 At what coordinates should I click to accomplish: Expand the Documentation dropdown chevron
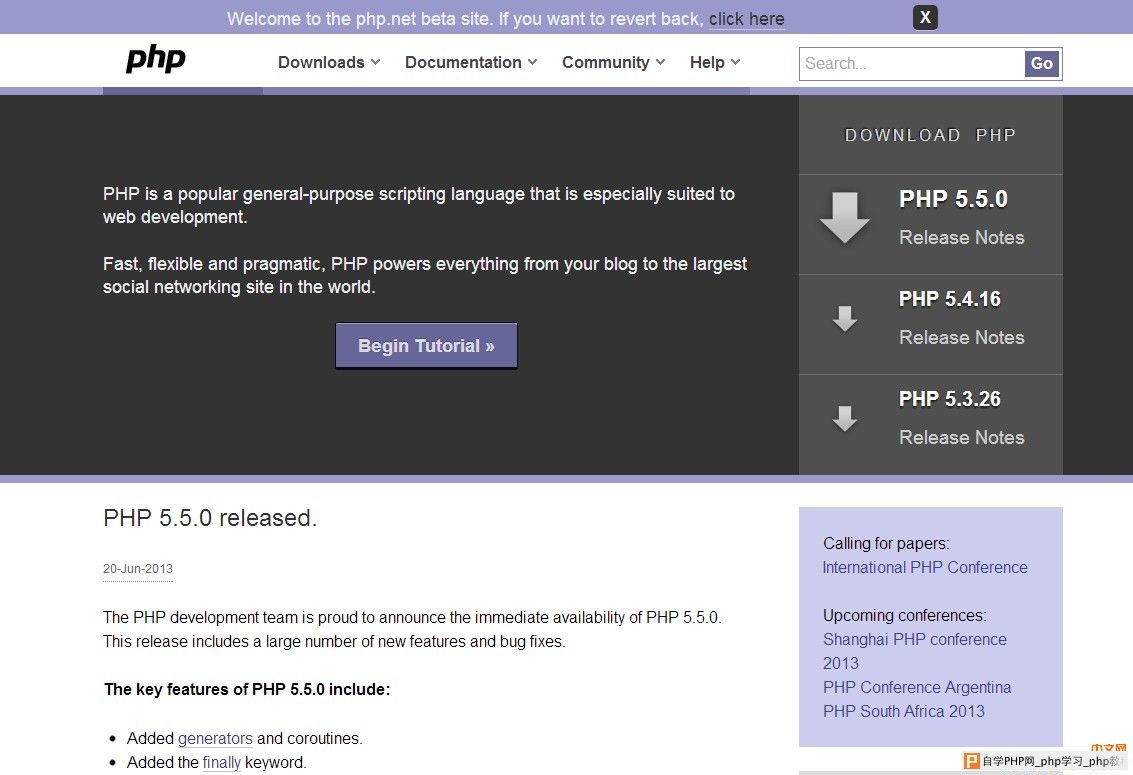(533, 62)
